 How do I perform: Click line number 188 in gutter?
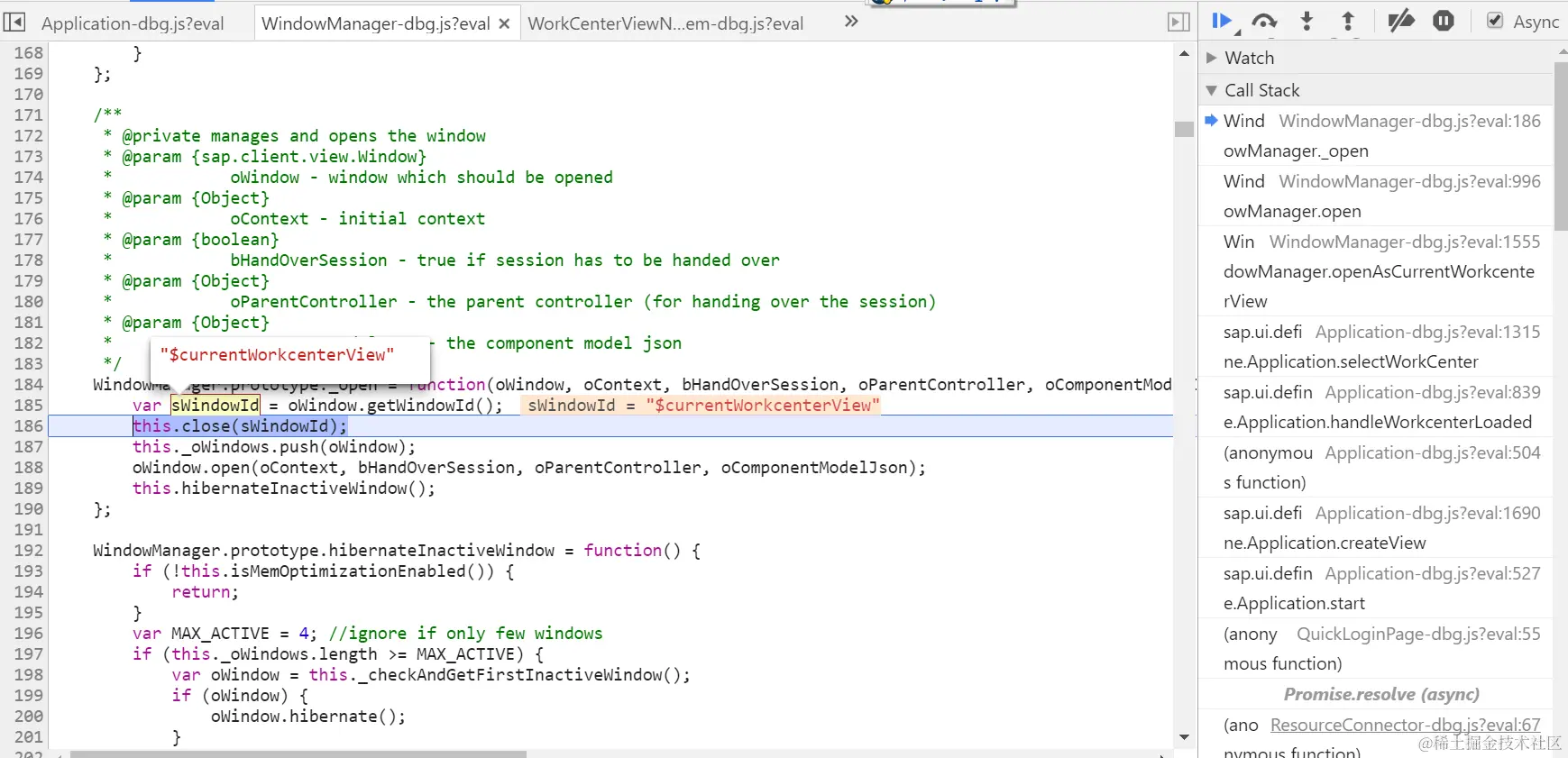point(28,467)
